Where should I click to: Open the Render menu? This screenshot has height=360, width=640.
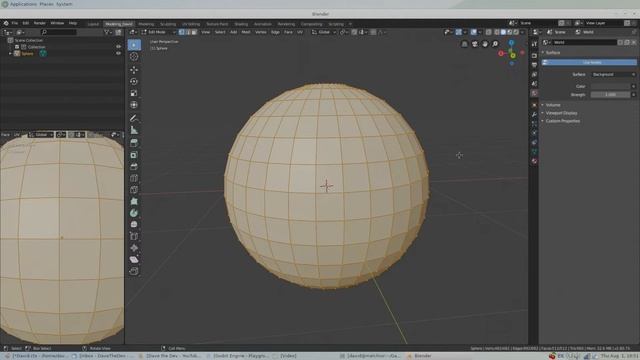pos(40,23)
